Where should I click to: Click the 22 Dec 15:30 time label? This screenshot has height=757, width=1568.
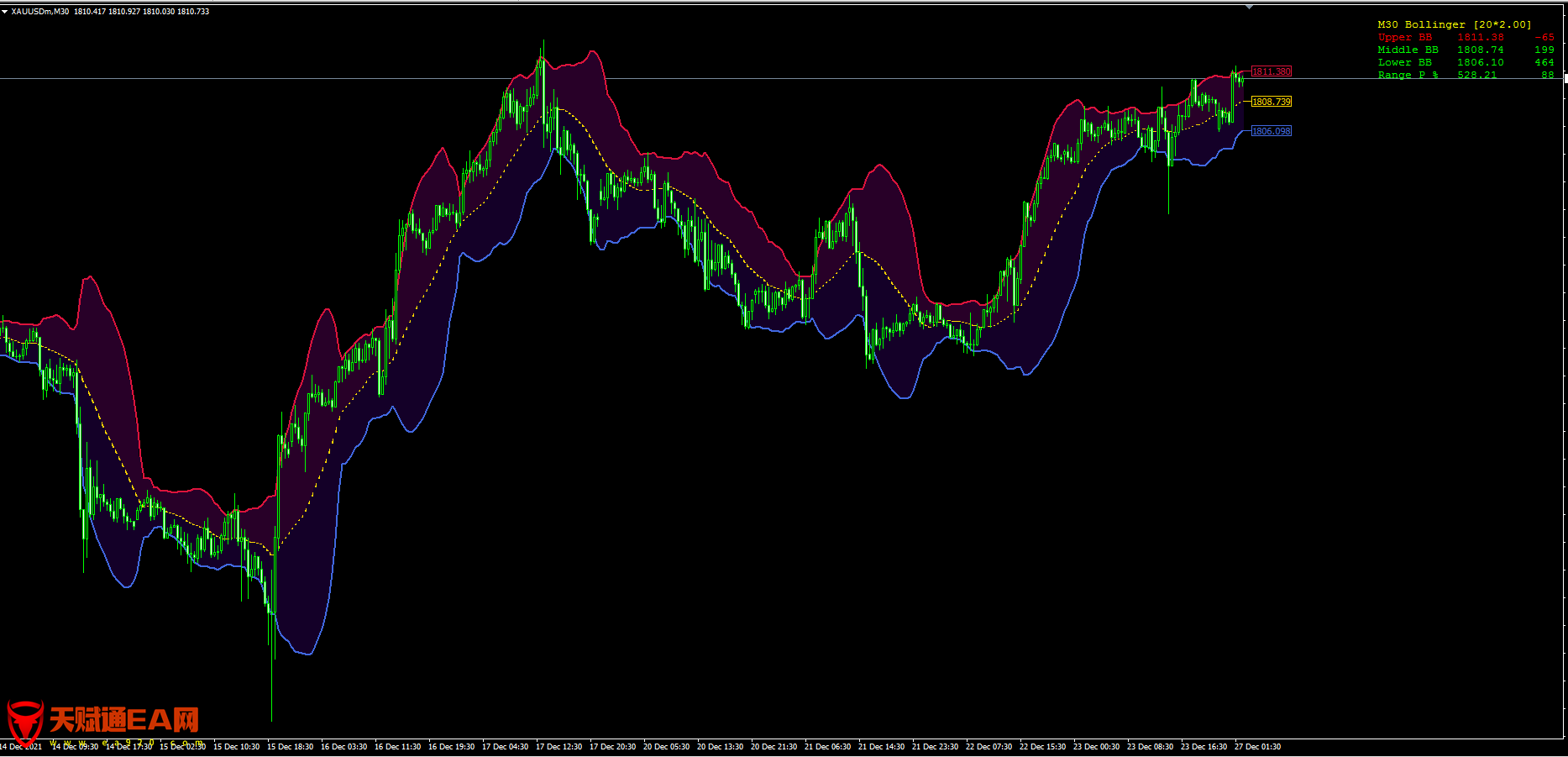(x=1043, y=746)
